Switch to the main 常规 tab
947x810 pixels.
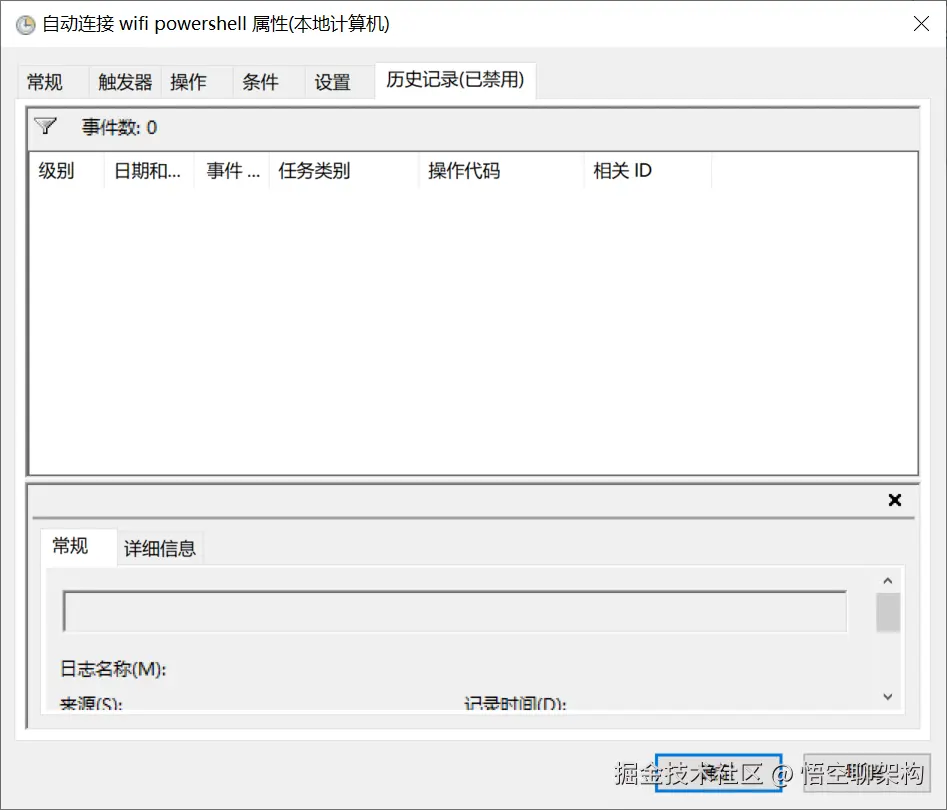pyautogui.click(x=46, y=82)
